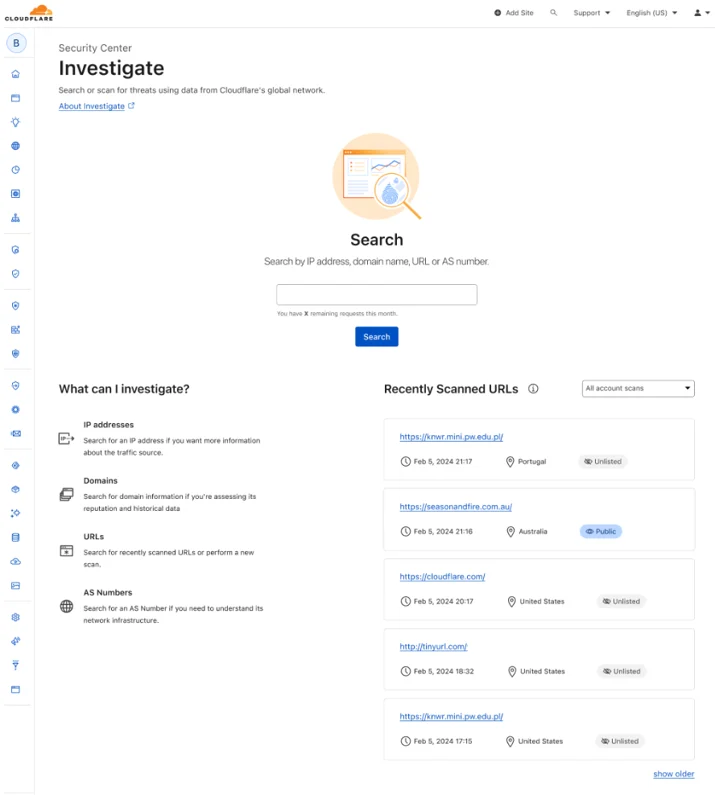Open knwr.mini.pw.edu.pl scanned at 21:17
The image size is (715, 795).
coord(451,437)
